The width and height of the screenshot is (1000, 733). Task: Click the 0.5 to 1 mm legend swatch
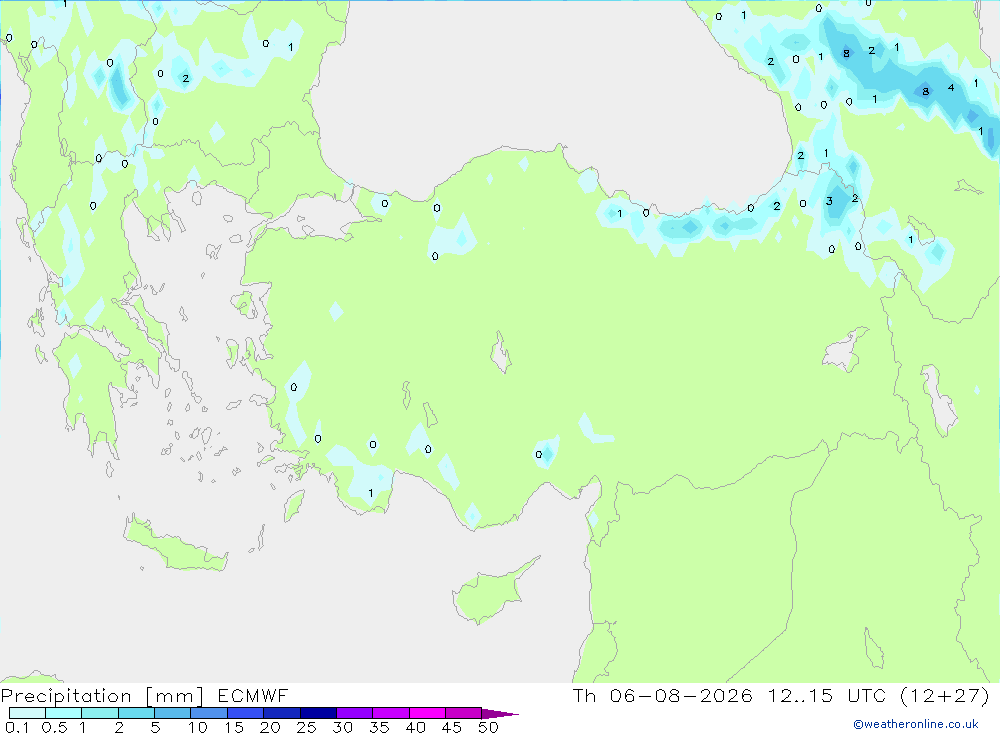click(x=64, y=713)
